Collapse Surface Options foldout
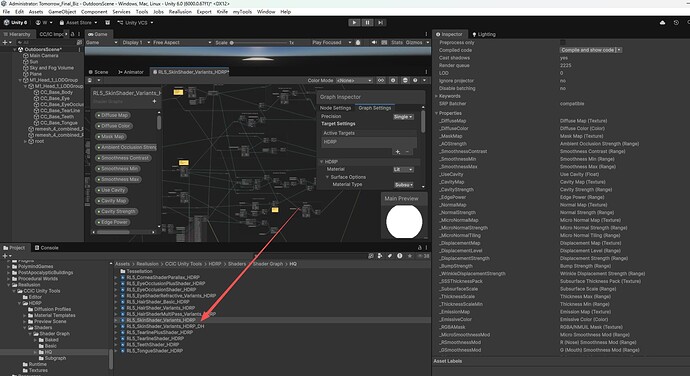This screenshot has height=376, width=690. click(x=327, y=177)
